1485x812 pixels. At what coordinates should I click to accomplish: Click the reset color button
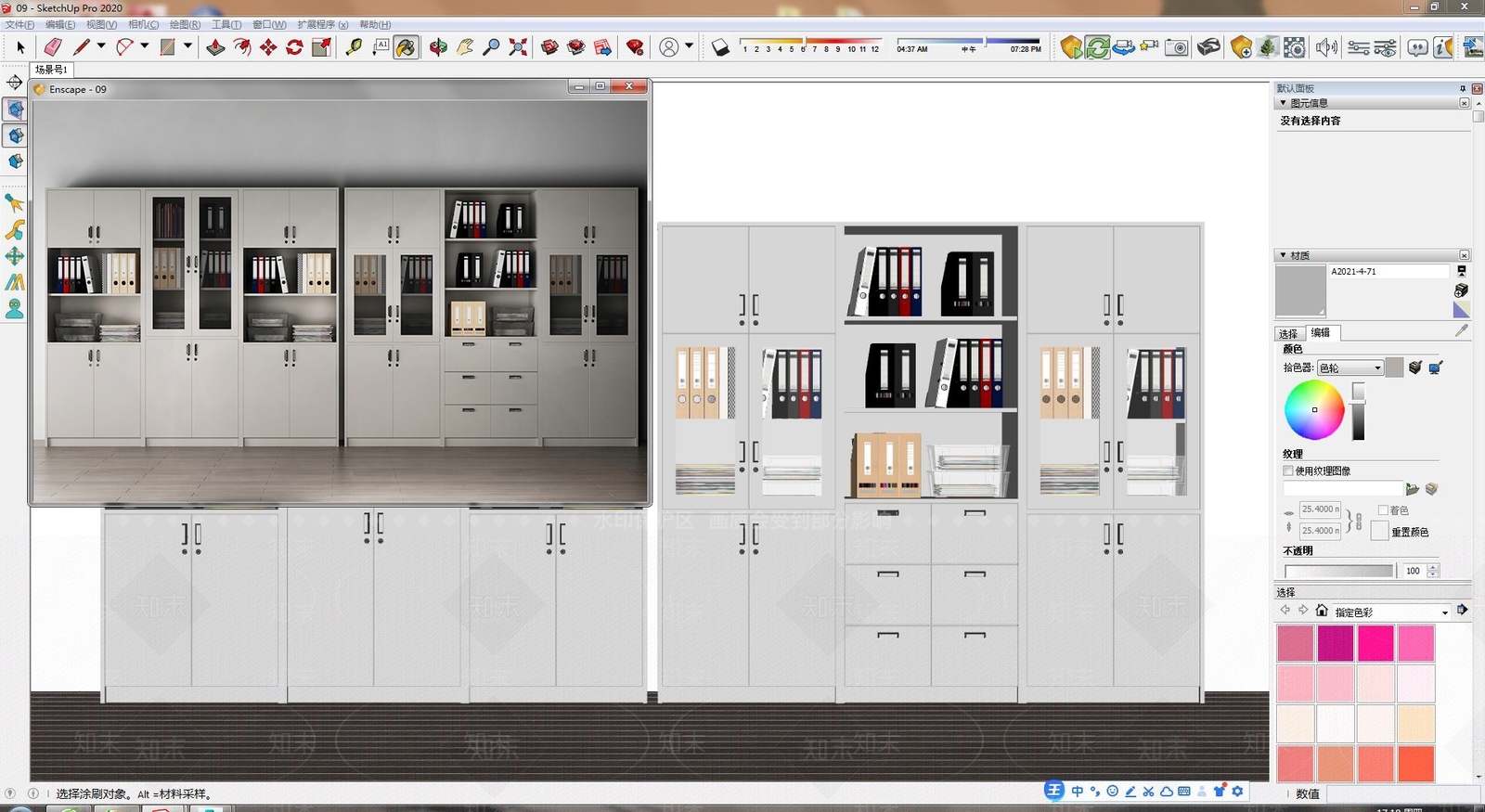(x=1379, y=532)
